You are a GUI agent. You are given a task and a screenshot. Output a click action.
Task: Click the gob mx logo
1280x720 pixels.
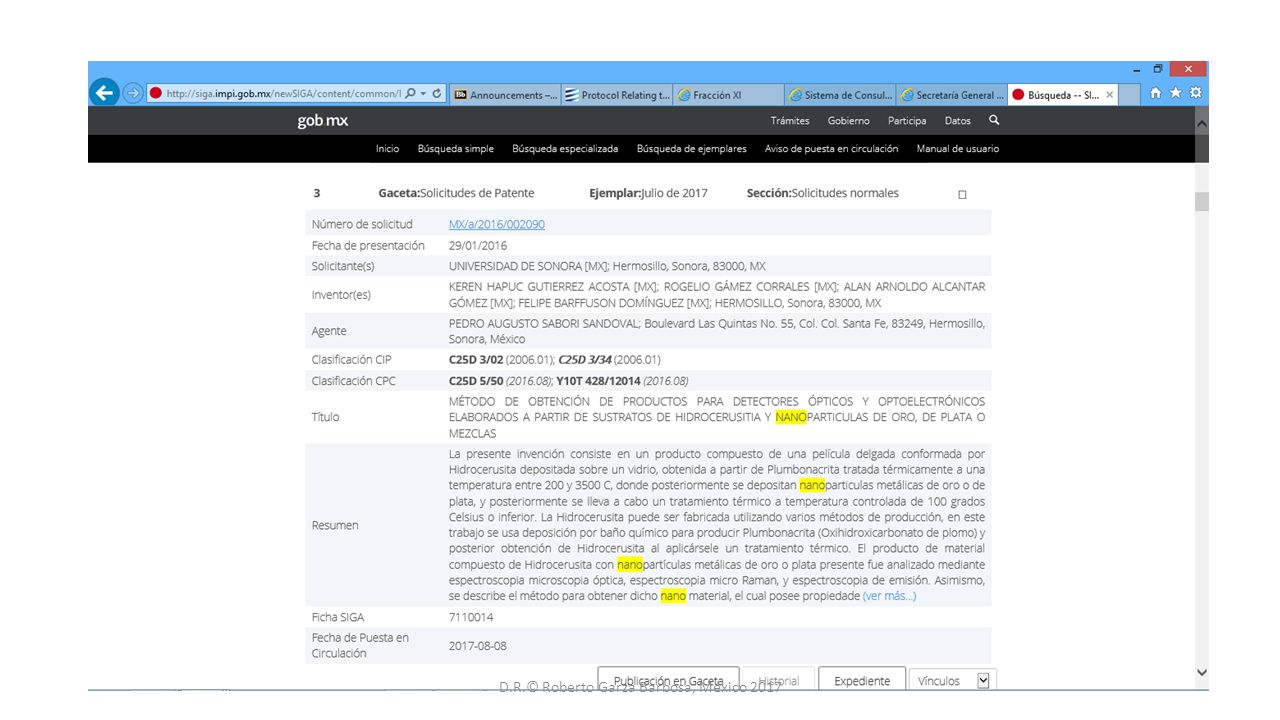(323, 121)
